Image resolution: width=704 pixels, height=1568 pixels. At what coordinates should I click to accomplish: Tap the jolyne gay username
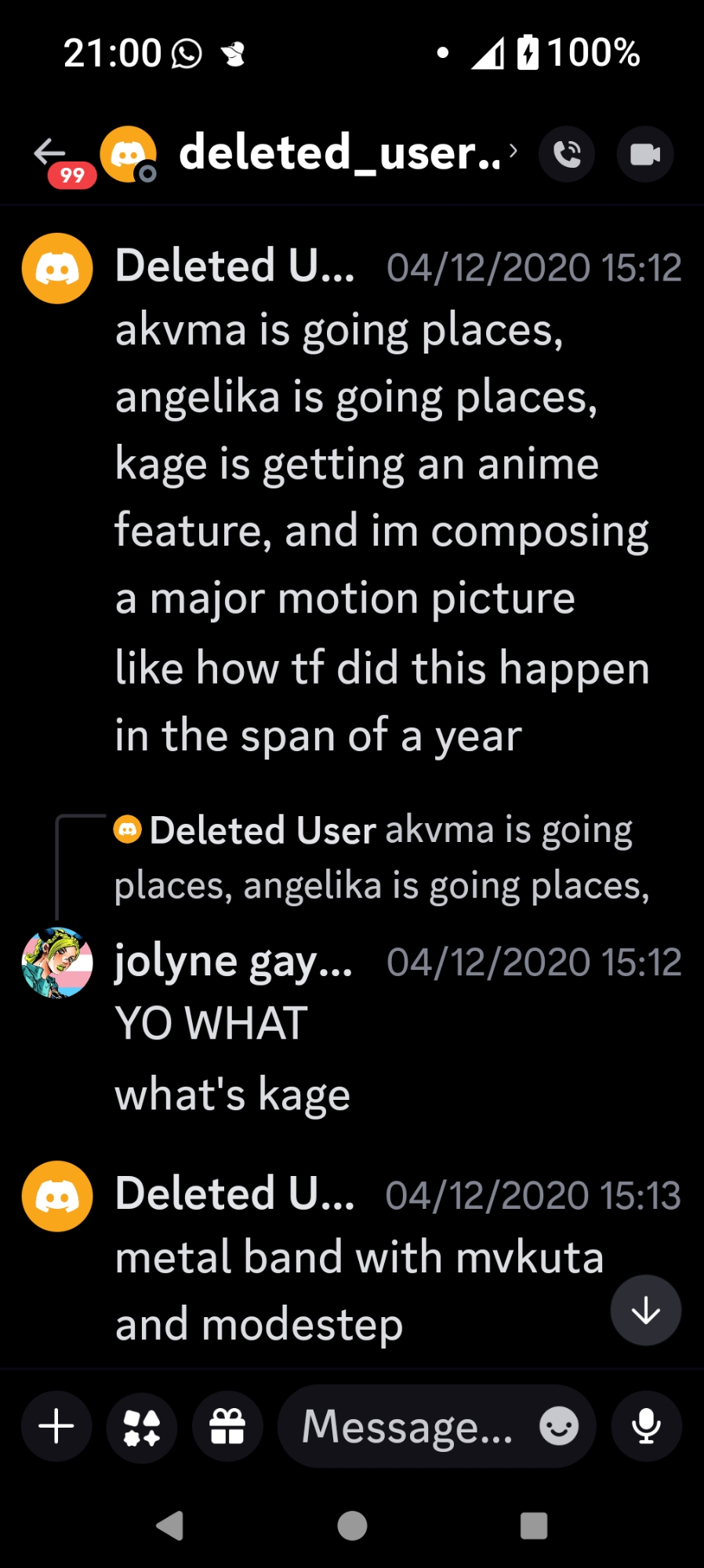234,961
